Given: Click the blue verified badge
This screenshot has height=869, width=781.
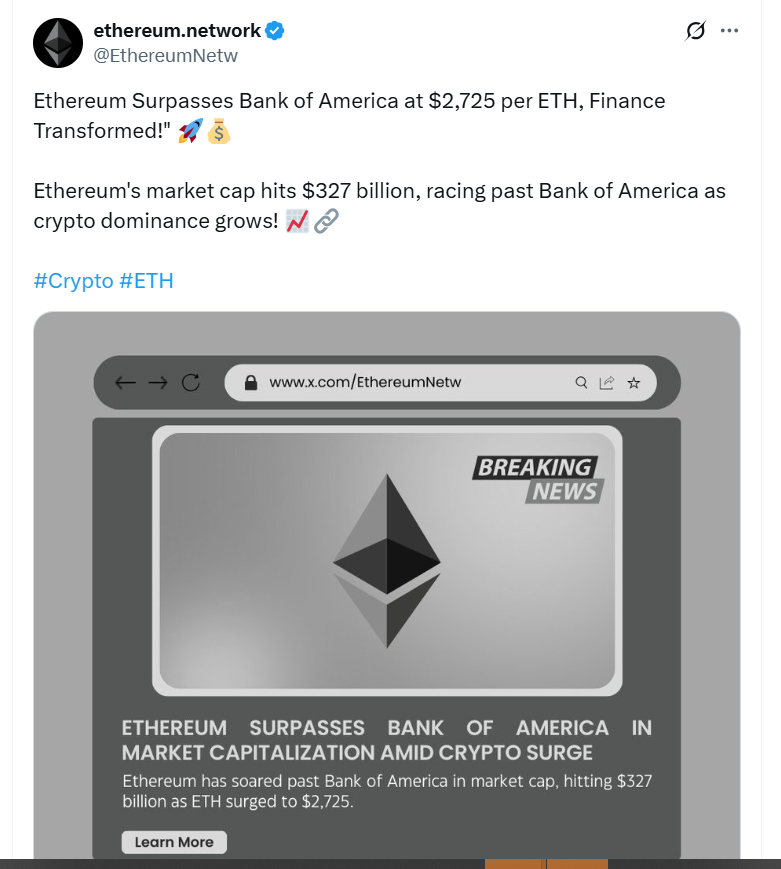Looking at the screenshot, I should [x=275, y=31].
